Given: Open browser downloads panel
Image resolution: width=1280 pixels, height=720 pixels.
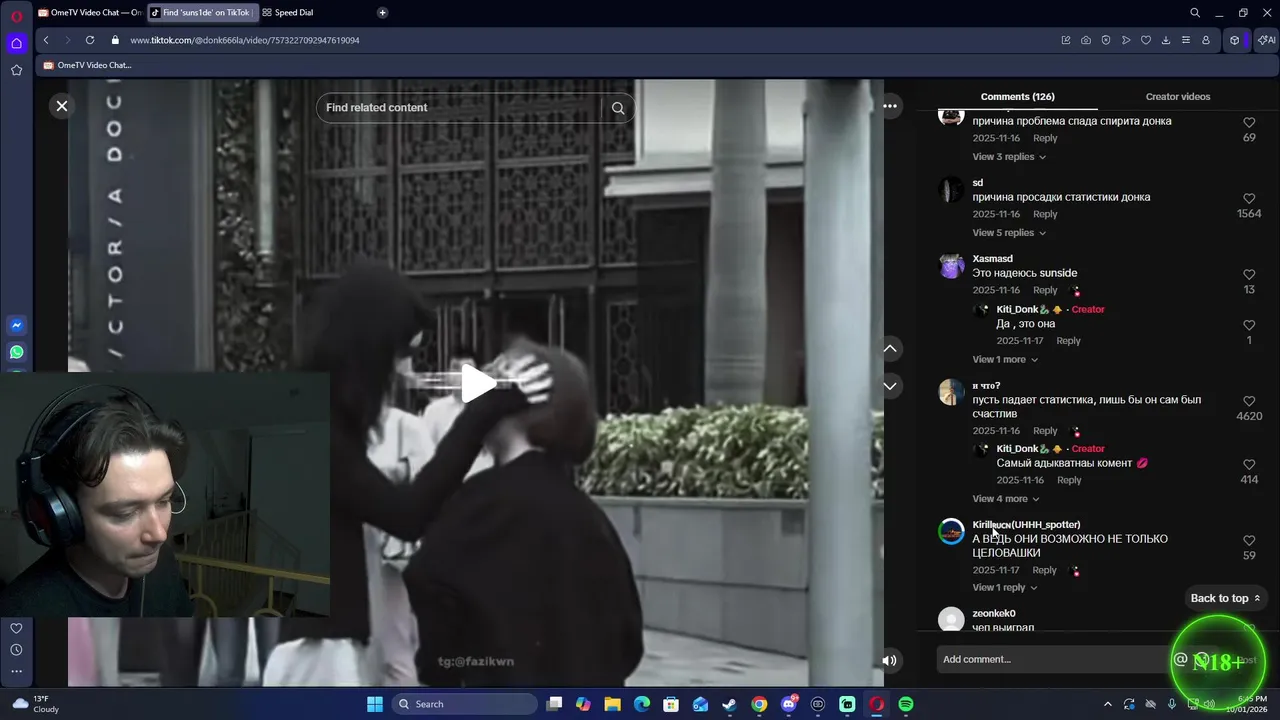Looking at the screenshot, I should point(1166,40).
